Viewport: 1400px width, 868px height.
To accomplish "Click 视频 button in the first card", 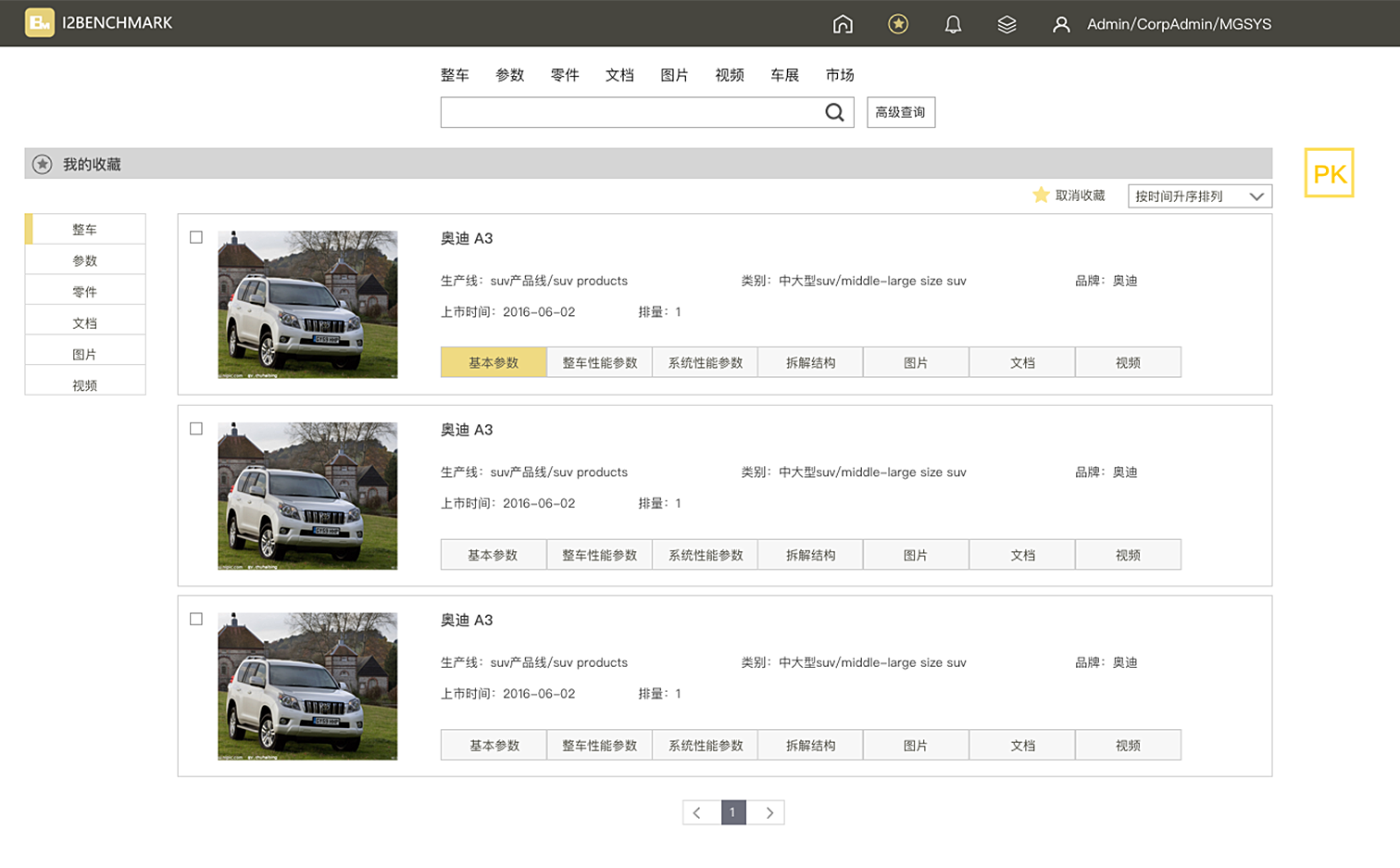I will coord(1128,362).
